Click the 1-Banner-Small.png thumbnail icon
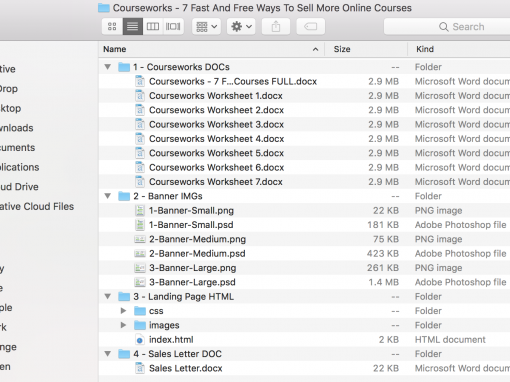This screenshot has width=510, height=382. [140, 210]
